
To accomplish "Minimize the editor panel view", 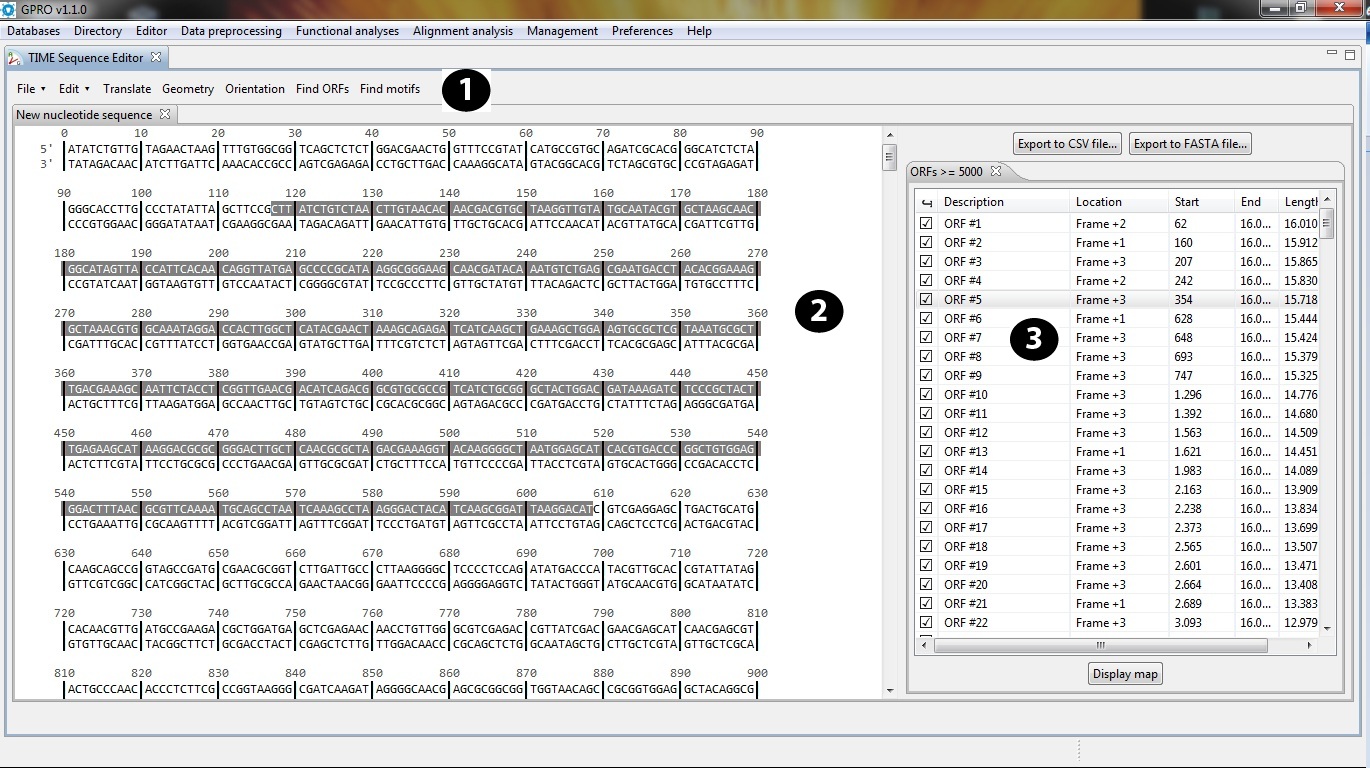I will pyautogui.click(x=1332, y=54).
